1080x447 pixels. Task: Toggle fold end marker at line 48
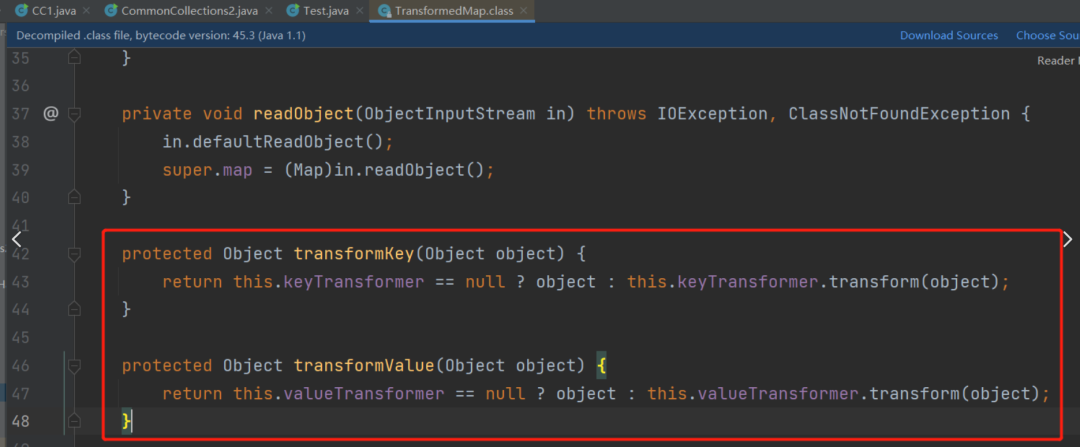[x=74, y=422]
